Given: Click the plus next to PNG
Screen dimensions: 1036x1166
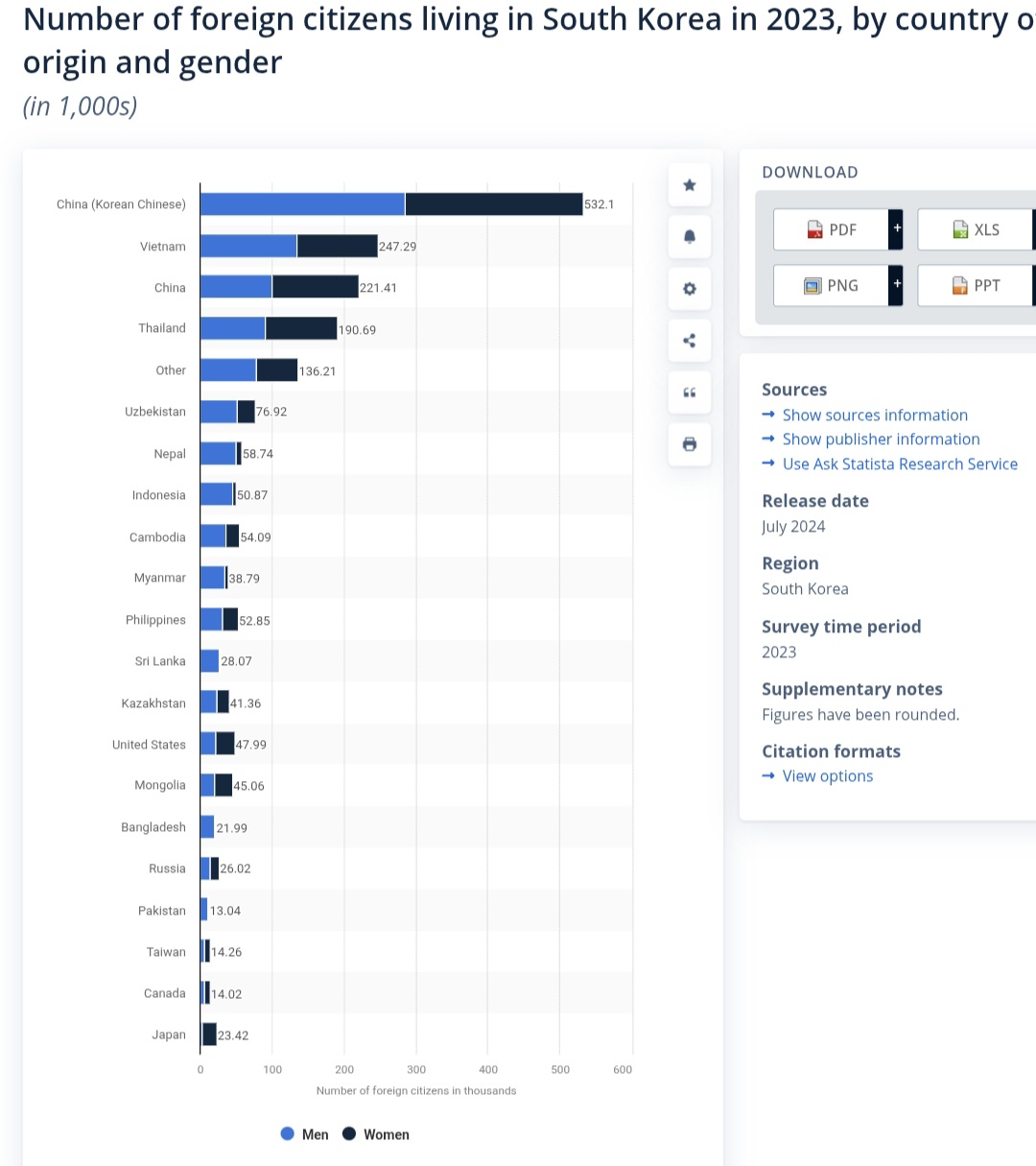Looking at the screenshot, I should (x=896, y=285).
